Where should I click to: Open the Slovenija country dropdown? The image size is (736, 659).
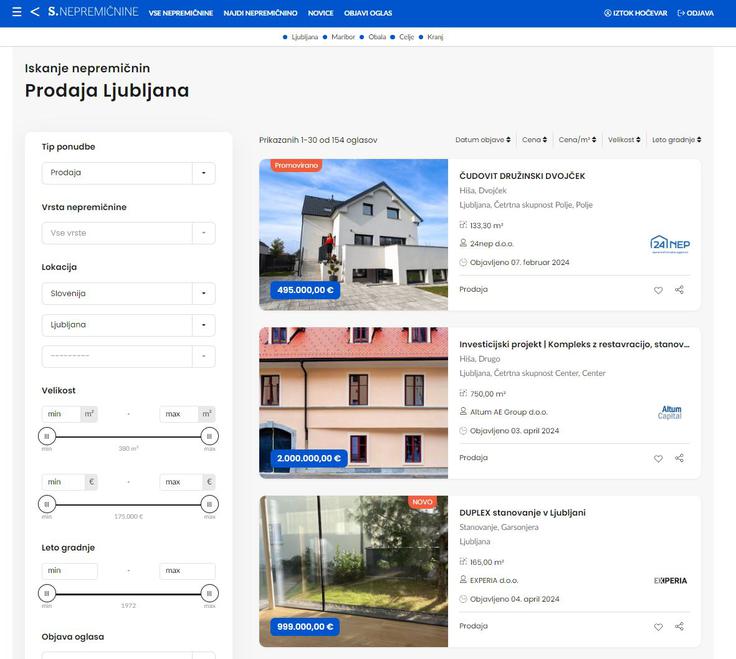129,293
